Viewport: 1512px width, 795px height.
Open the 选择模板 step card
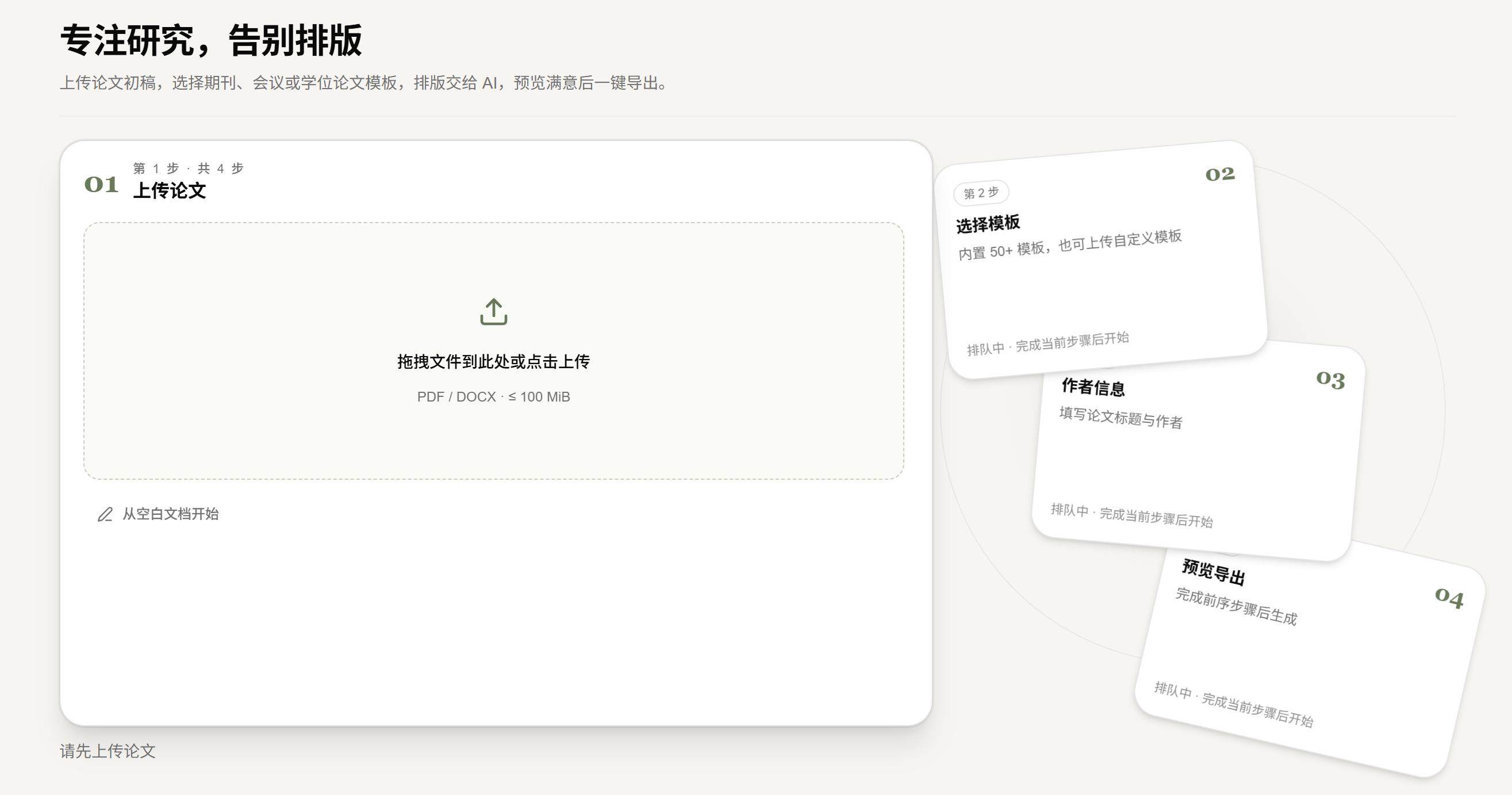[x=1100, y=260]
